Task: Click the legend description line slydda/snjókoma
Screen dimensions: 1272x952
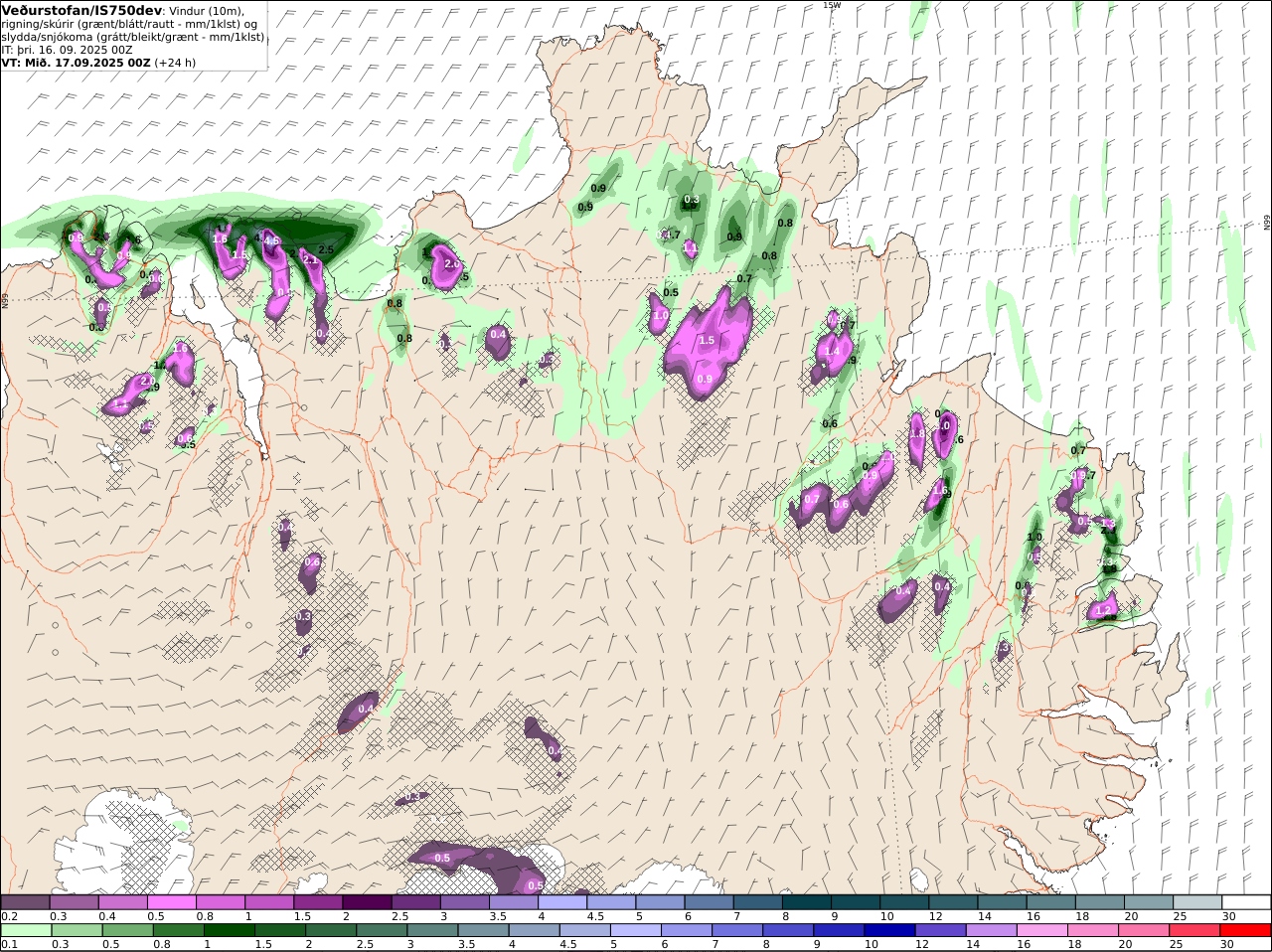Action: [133, 37]
